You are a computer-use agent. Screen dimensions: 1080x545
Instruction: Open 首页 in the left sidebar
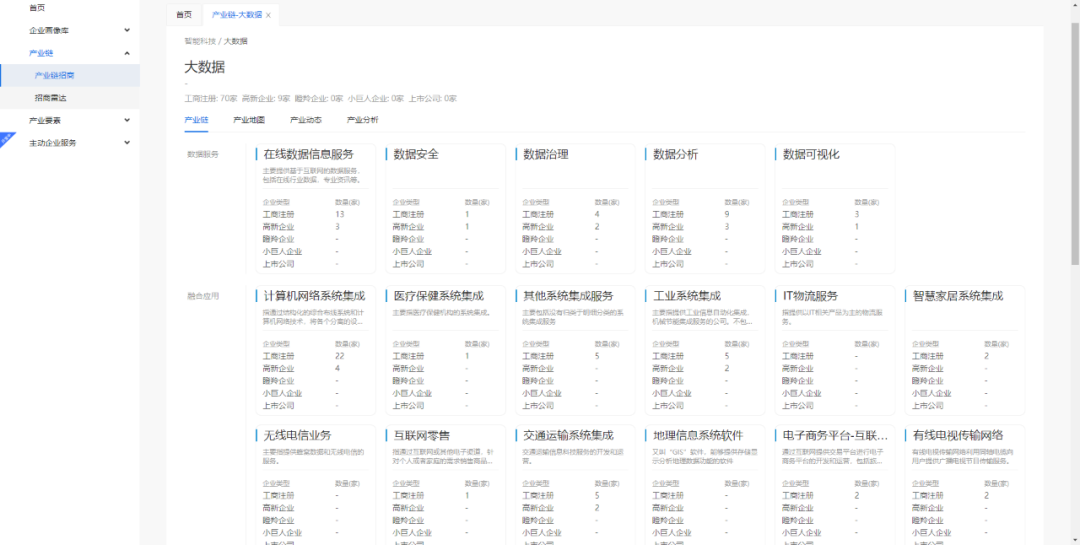point(38,8)
